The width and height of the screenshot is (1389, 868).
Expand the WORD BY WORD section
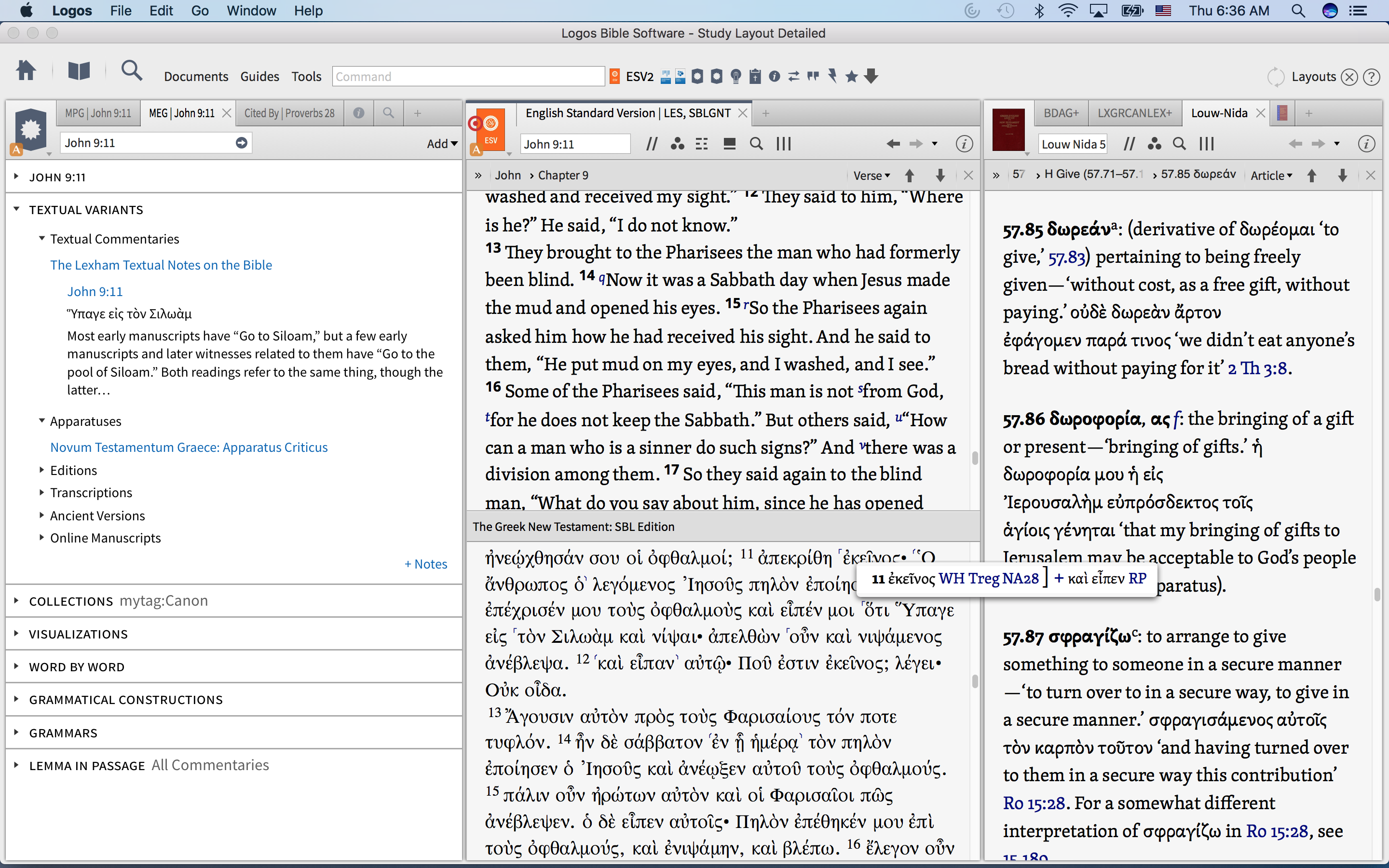(x=16, y=666)
